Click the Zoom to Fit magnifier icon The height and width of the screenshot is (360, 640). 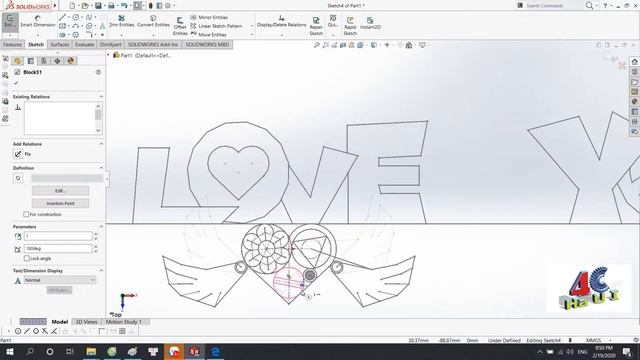tap(317, 45)
